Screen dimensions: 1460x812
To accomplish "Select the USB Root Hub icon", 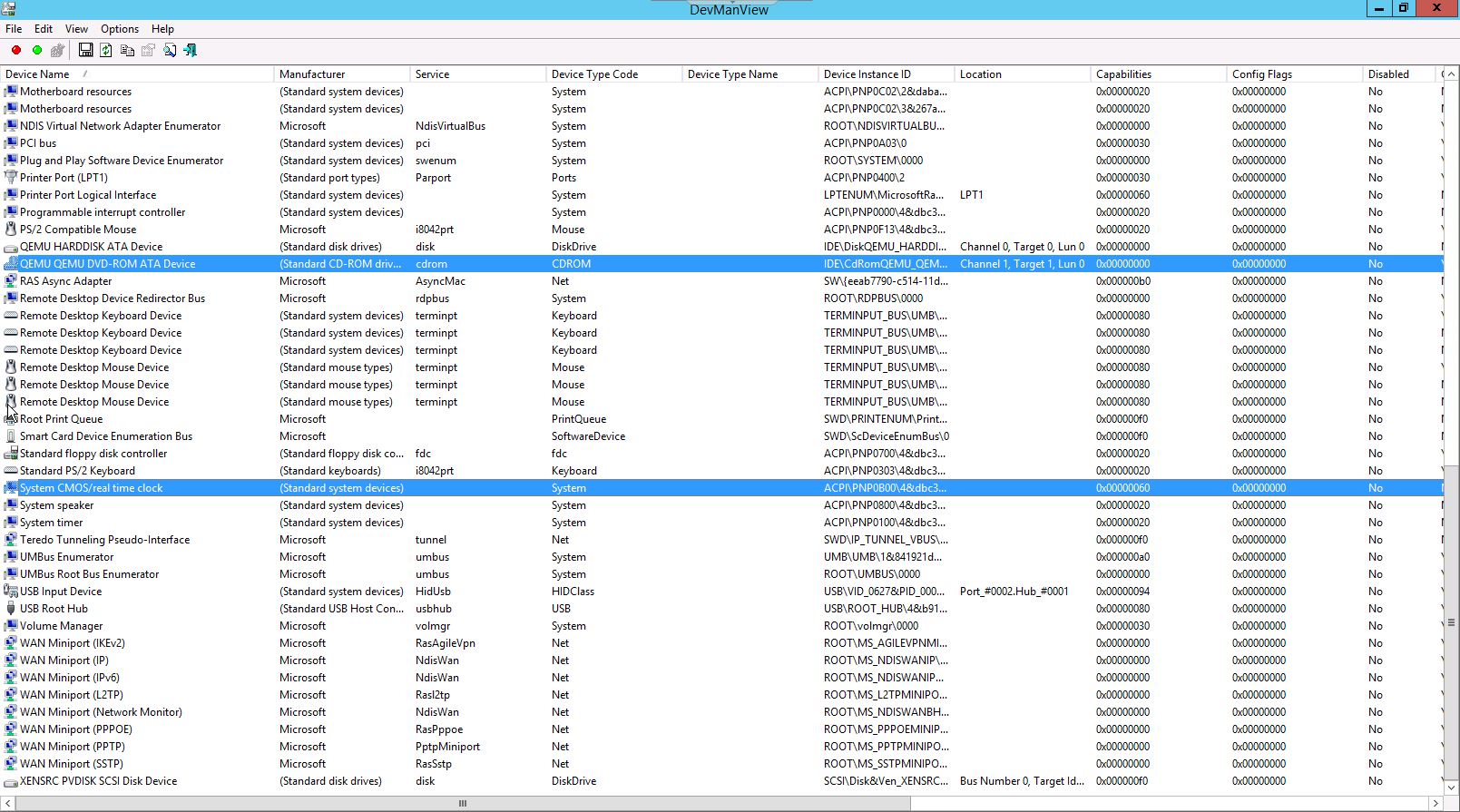I will [11, 609].
